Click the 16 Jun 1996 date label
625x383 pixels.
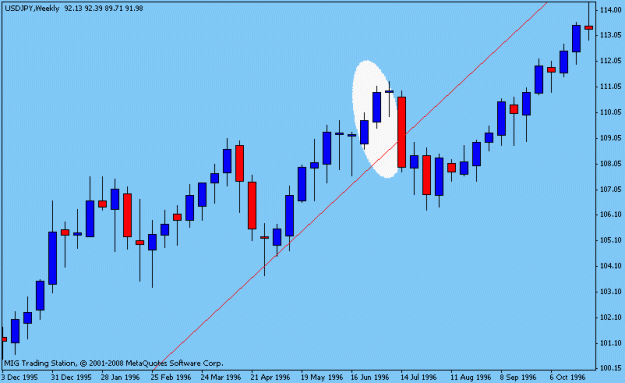pos(370,377)
